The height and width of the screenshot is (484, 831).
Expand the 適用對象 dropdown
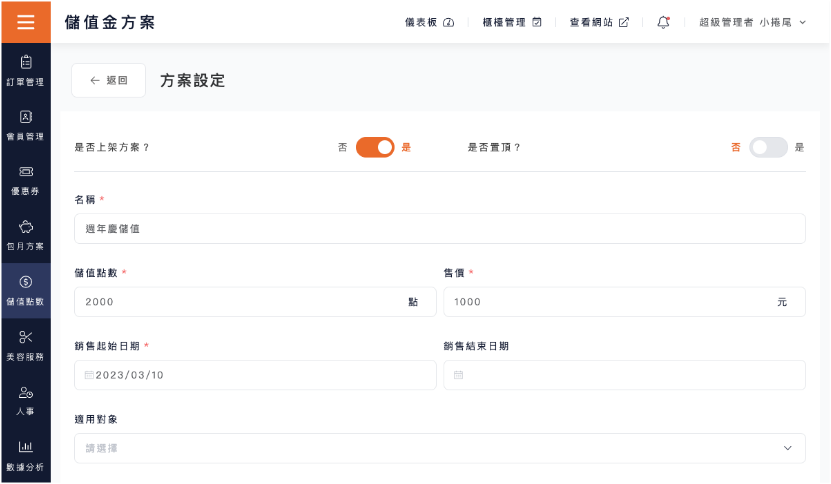[440, 448]
